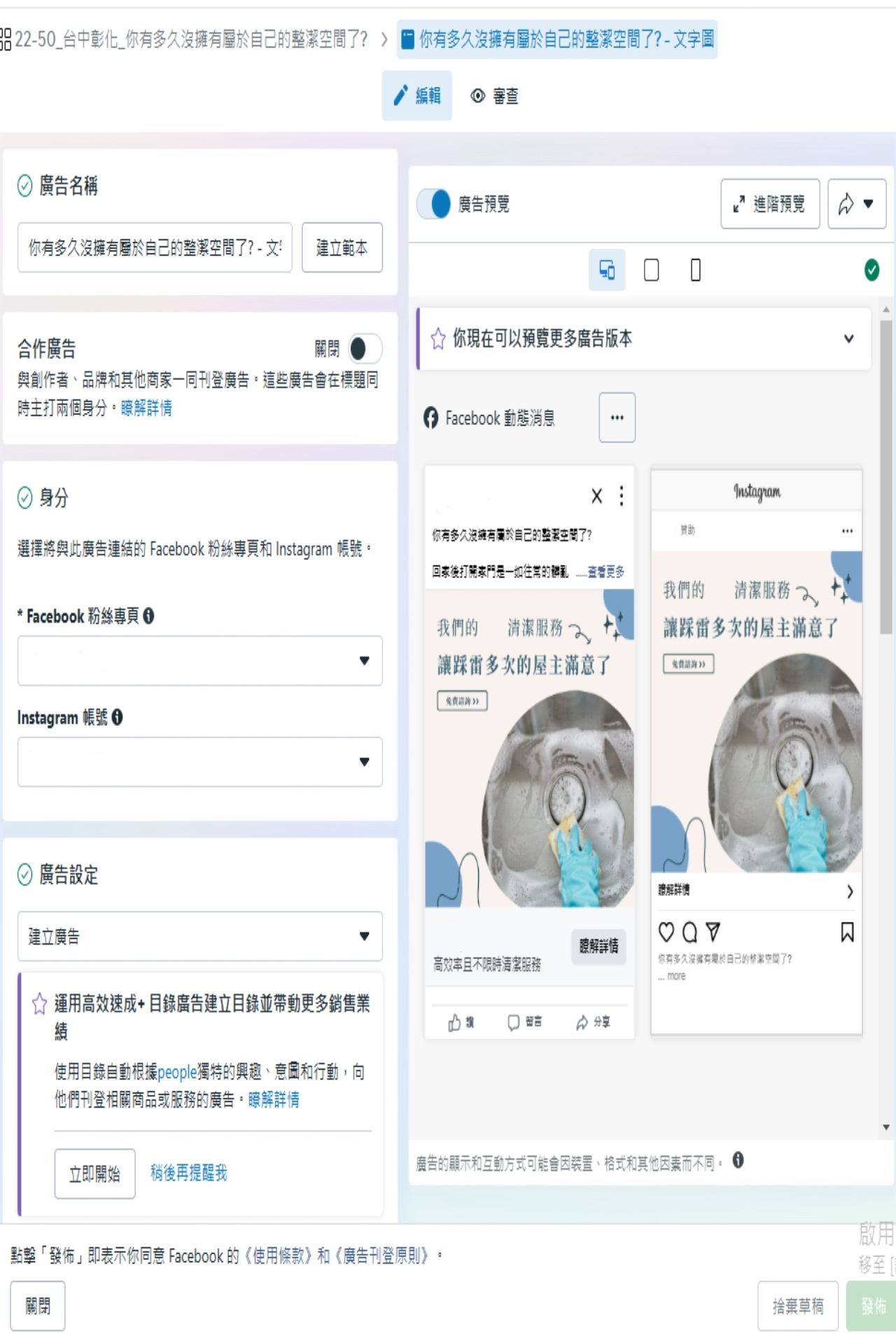Click the info icon beside Instagram 帳號

(x=117, y=717)
